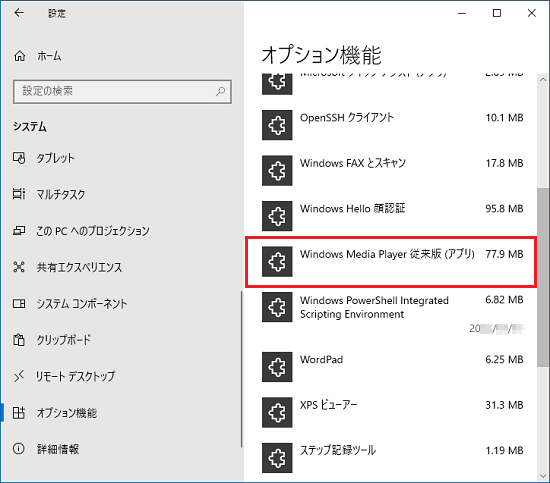550x483 pixels.
Task: Click the システム コンポーネント icon
Action: [x=19, y=303]
